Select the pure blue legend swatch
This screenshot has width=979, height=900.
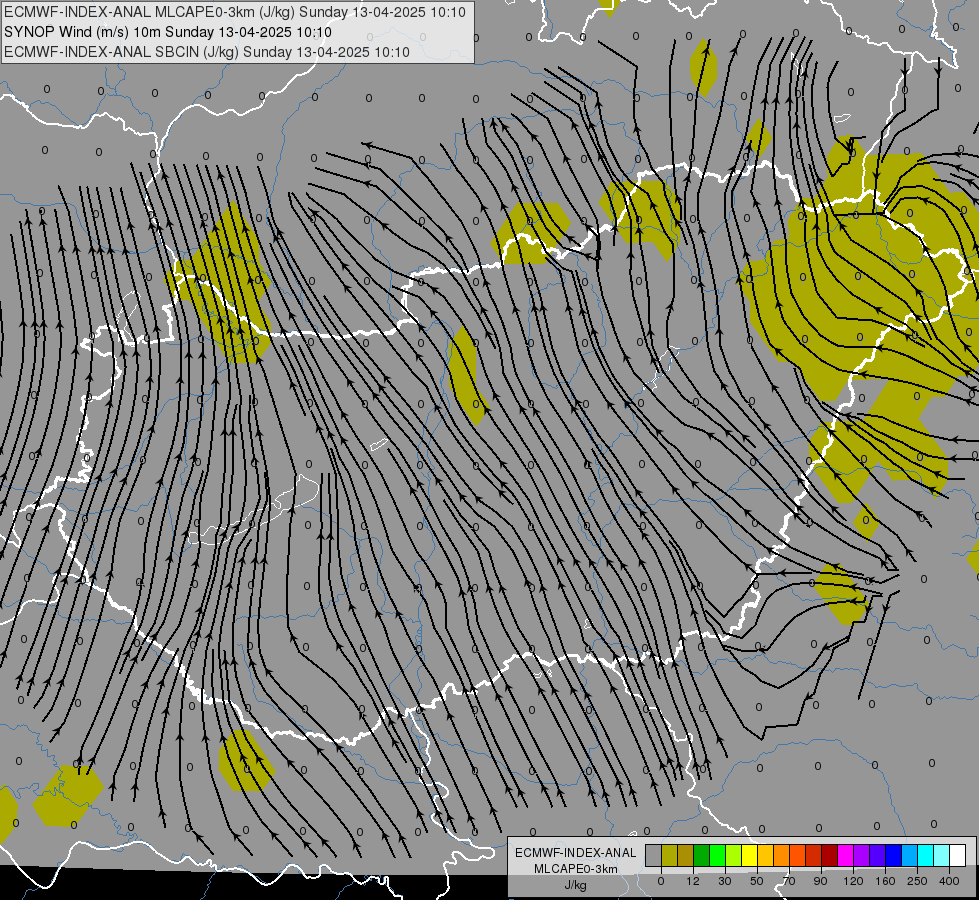coord(893,855)
